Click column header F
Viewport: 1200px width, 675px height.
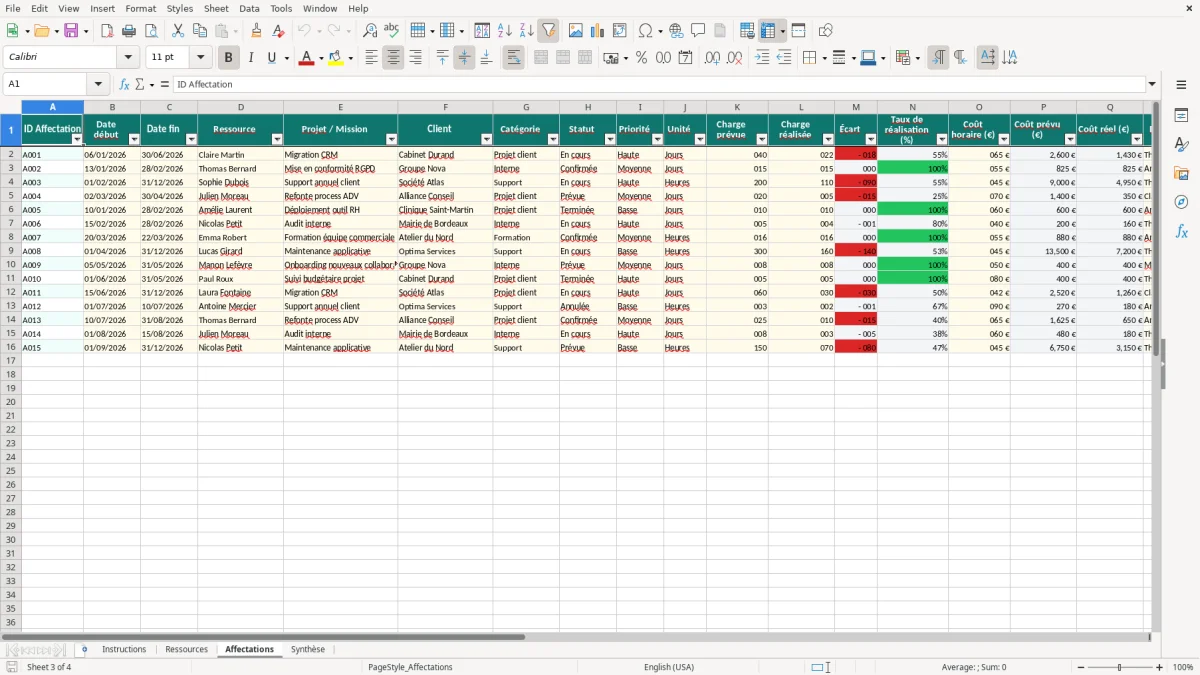(445, 107)
